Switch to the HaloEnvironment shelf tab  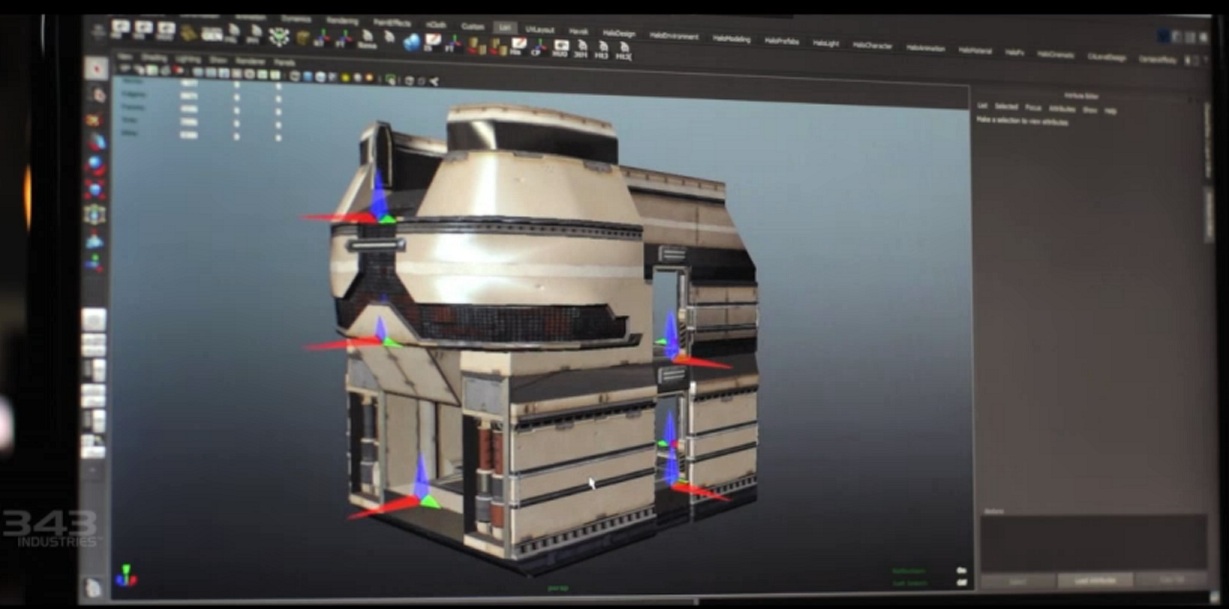[x=674, y=36]
